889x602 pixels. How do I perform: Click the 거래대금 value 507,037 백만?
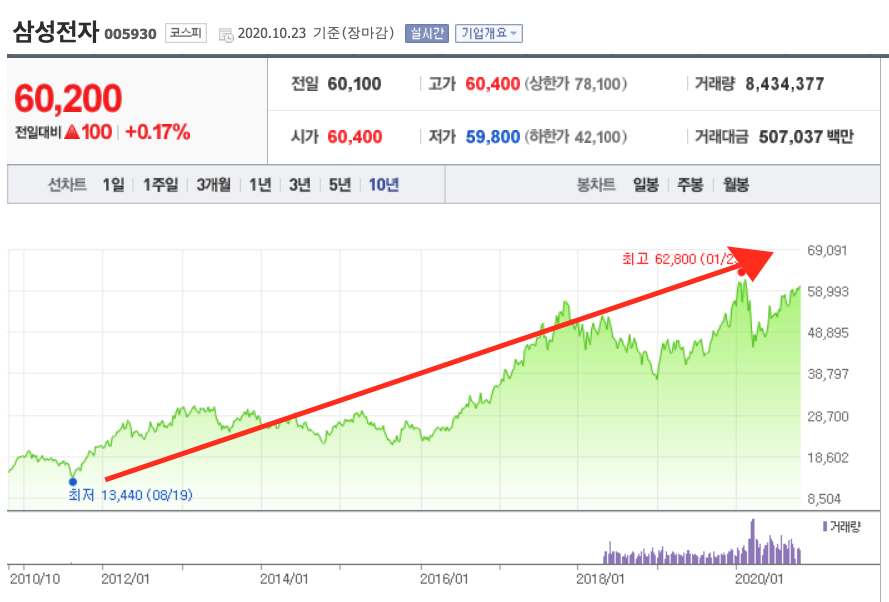coord(806,137)
